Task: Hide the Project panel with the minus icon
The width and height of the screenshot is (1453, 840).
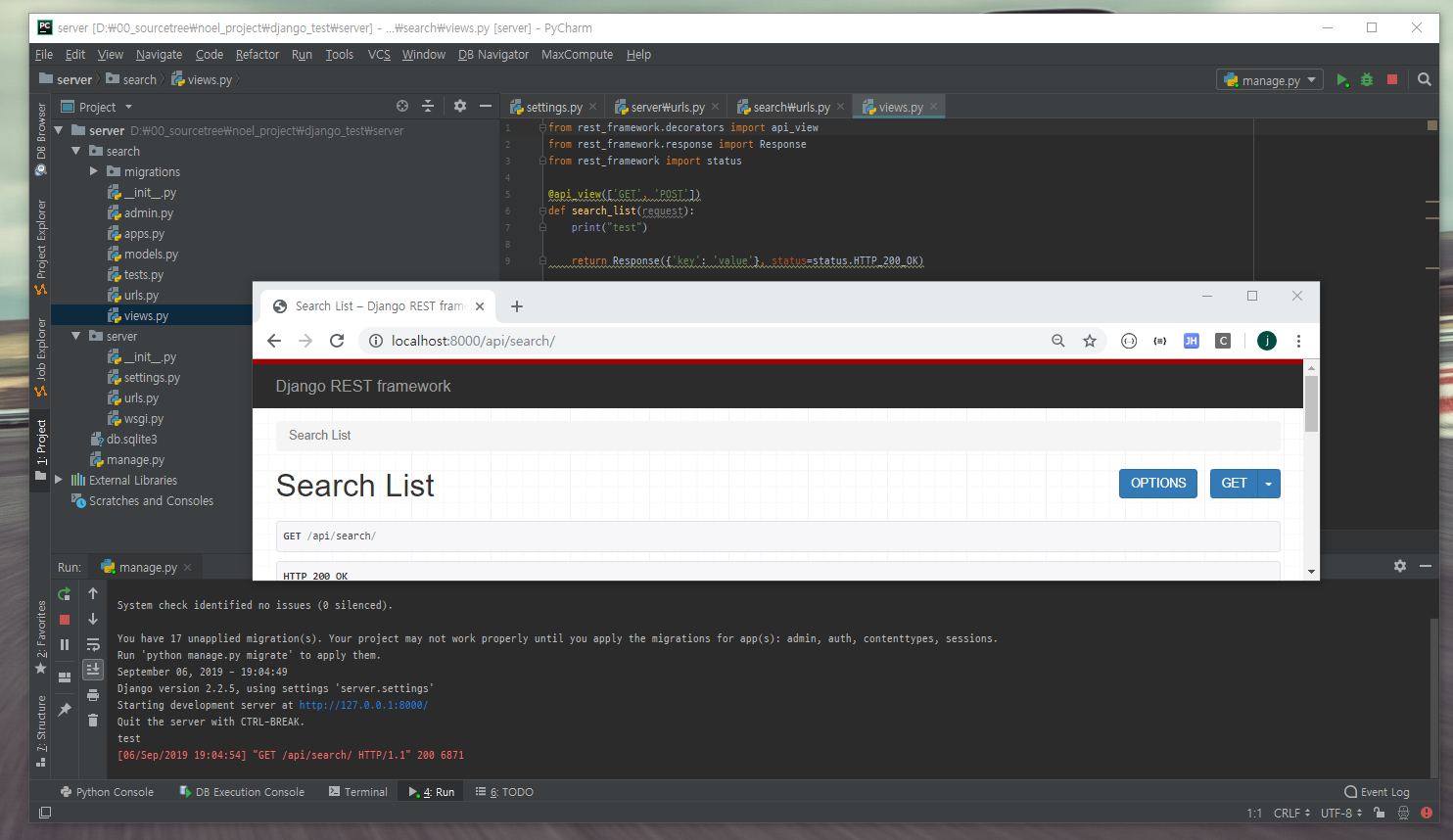Action: [x=486, y=106]
